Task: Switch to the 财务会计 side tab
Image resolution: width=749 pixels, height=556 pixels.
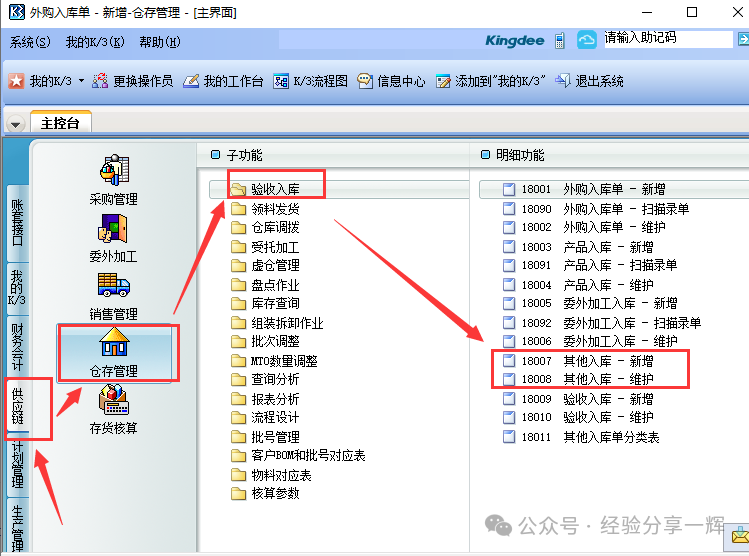Action: (17, 343)
